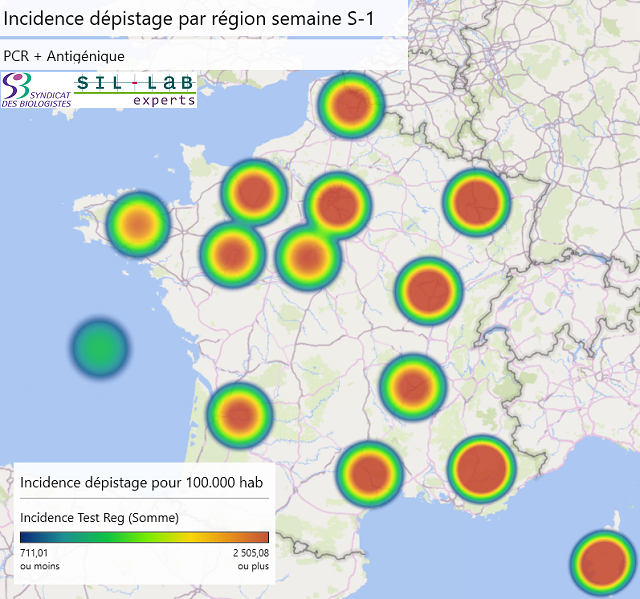
Task: Select the Auvergne-Rhône-Alpes heat circle
Action: [x=413, y=387]
